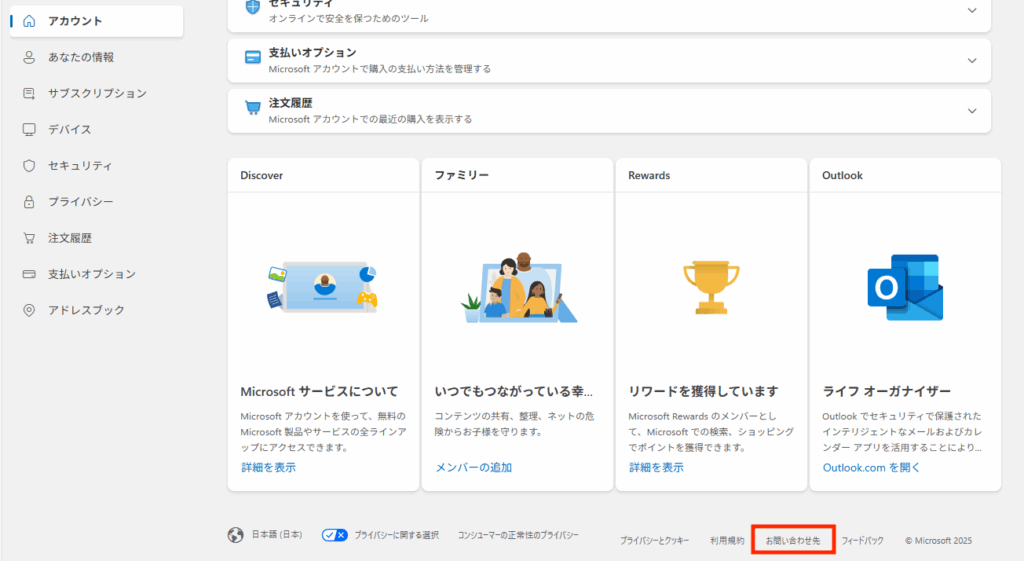The height and width of the screenshot is (561, 1024).
Task: Click the person icon for あなたの情報
Action: (x=29, y=57)
